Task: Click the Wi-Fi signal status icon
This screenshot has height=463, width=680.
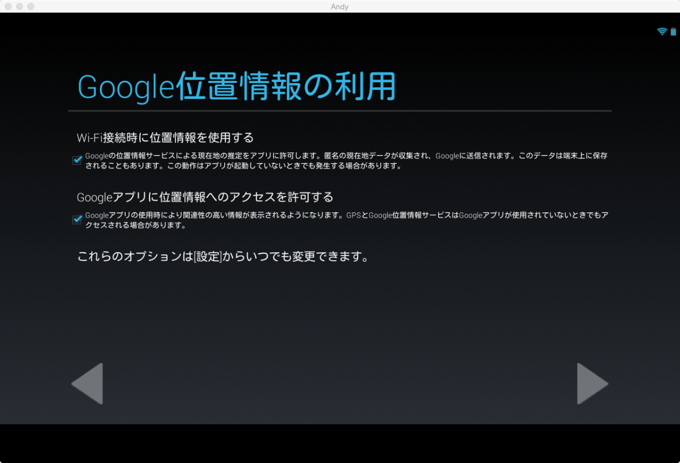Action: click(661, 32)
